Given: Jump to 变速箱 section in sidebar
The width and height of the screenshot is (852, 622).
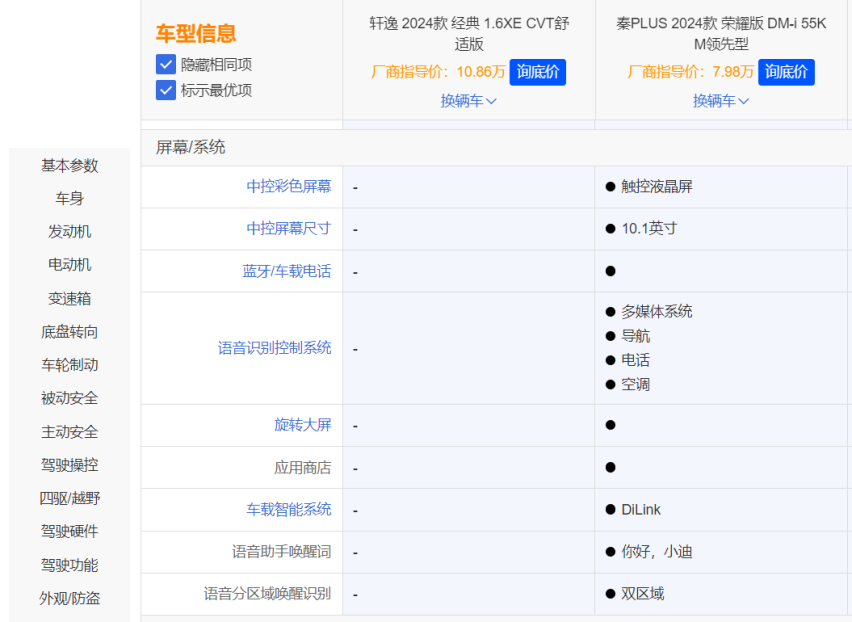Looking at the screenshot, I should 70,298.
